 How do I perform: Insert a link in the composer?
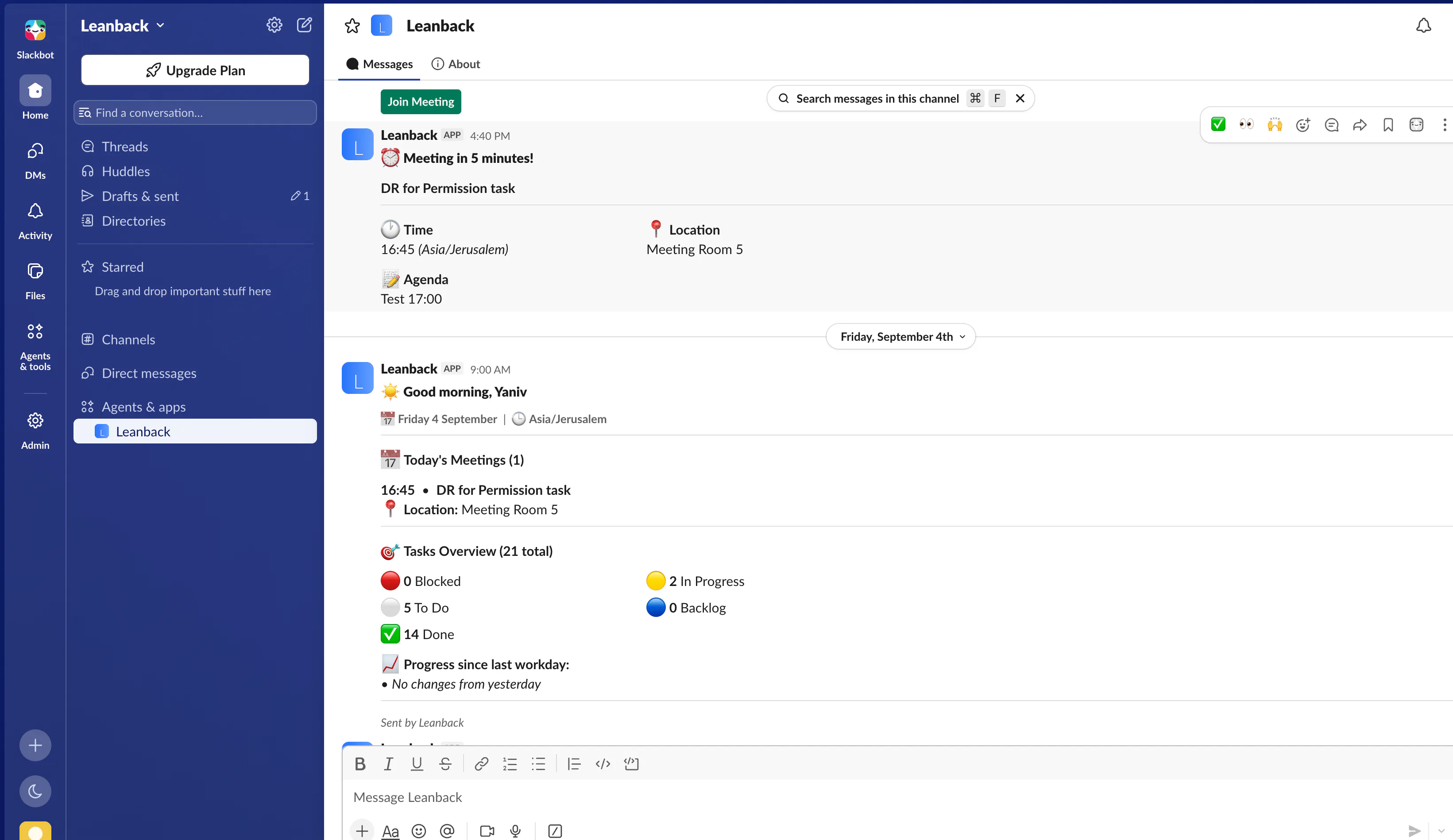click(x=481, y=764)
